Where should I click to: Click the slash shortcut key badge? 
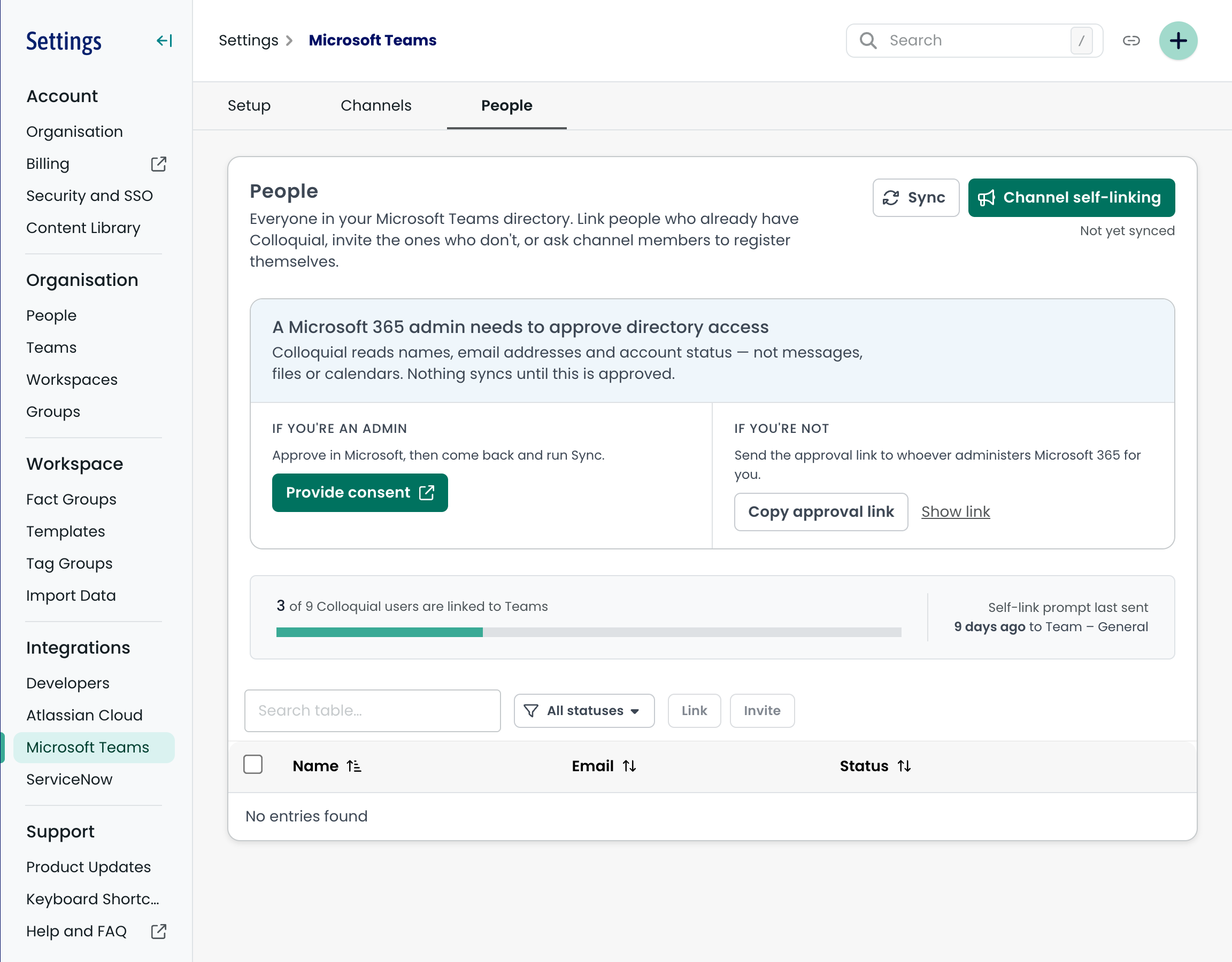pos(1081,41)
